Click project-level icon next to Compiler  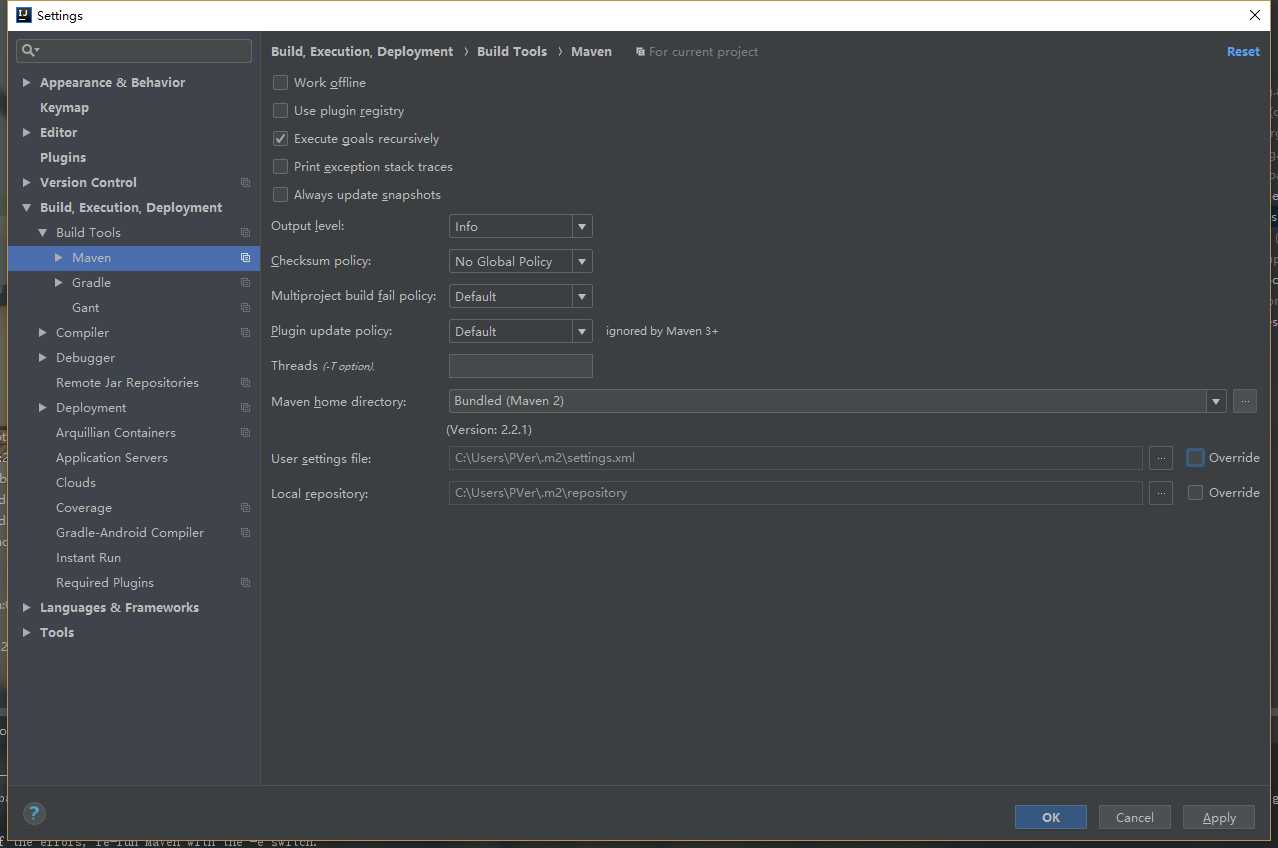[245, 332]
